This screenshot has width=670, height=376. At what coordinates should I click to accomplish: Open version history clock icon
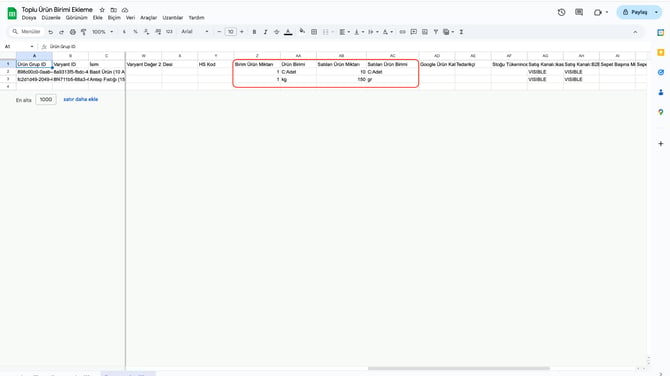coord(561,12)
